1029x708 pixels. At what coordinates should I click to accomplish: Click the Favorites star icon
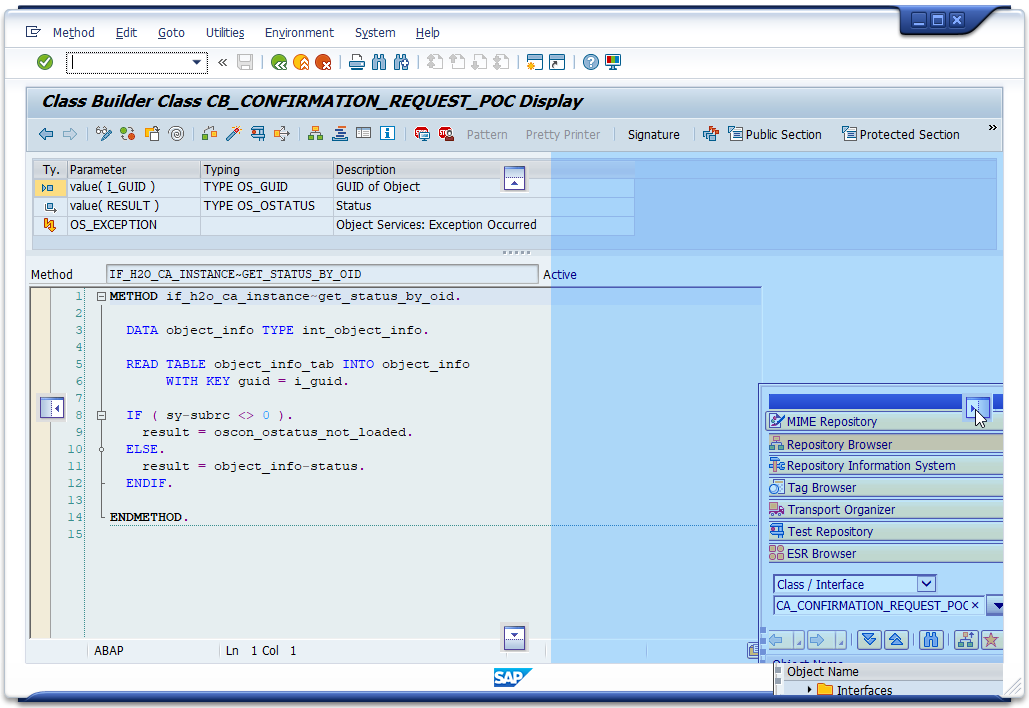[x=991, y=640]
